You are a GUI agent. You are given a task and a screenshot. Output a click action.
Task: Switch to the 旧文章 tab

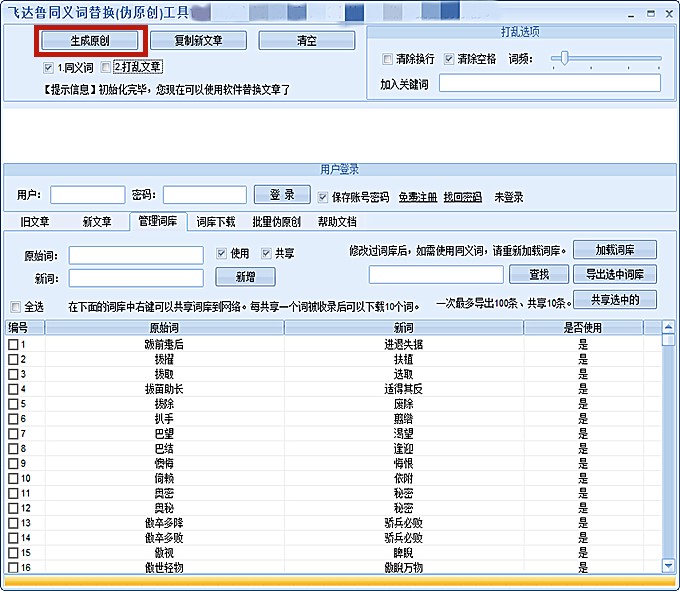(x=35, y=222)
